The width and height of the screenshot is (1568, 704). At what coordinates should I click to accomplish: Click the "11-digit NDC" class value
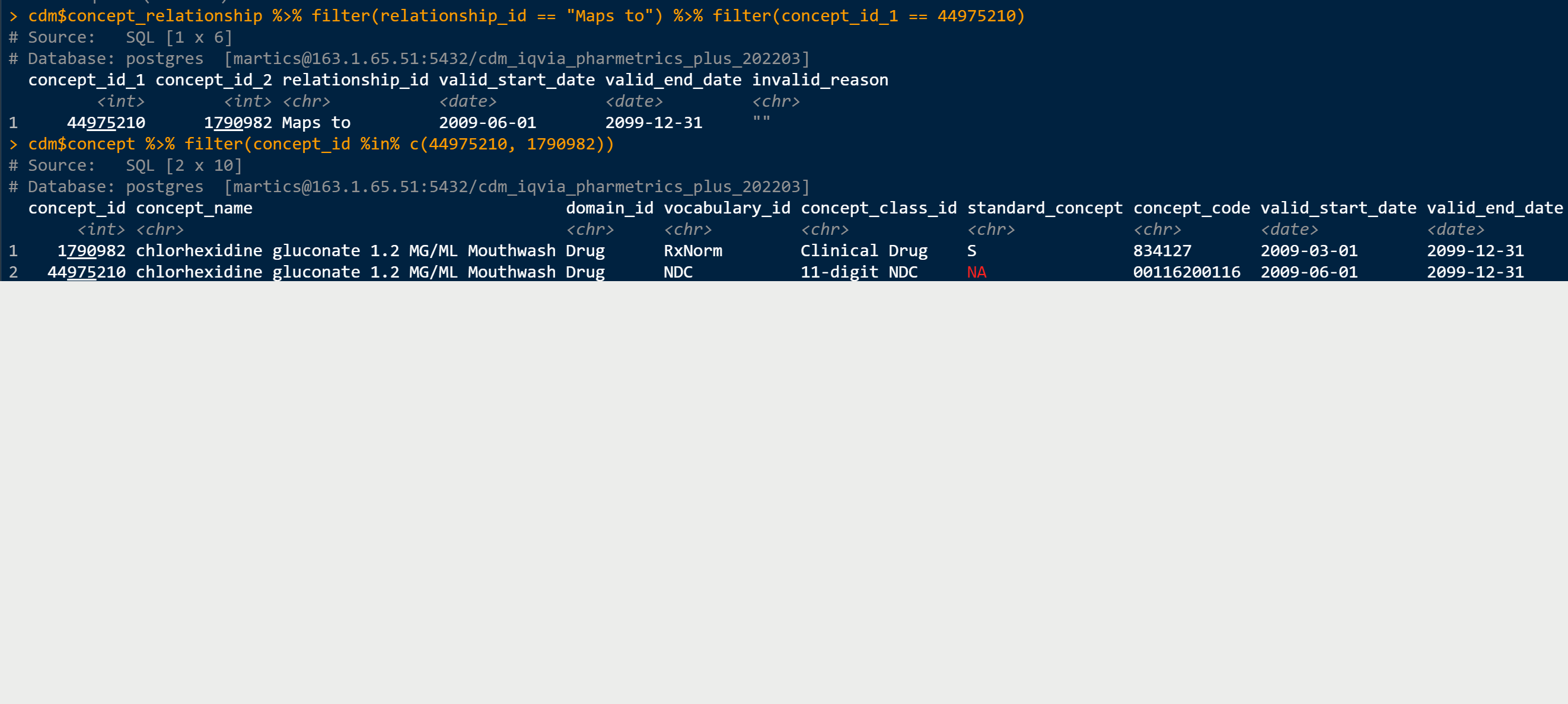[859, 272]
